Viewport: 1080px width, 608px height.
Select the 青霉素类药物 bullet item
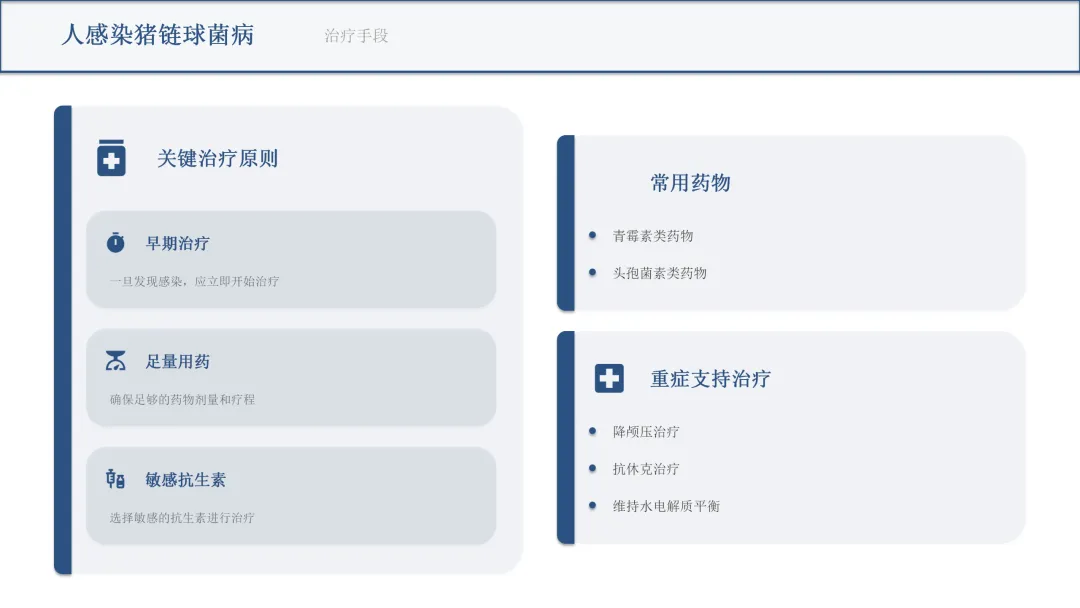[x=653, y=236]
